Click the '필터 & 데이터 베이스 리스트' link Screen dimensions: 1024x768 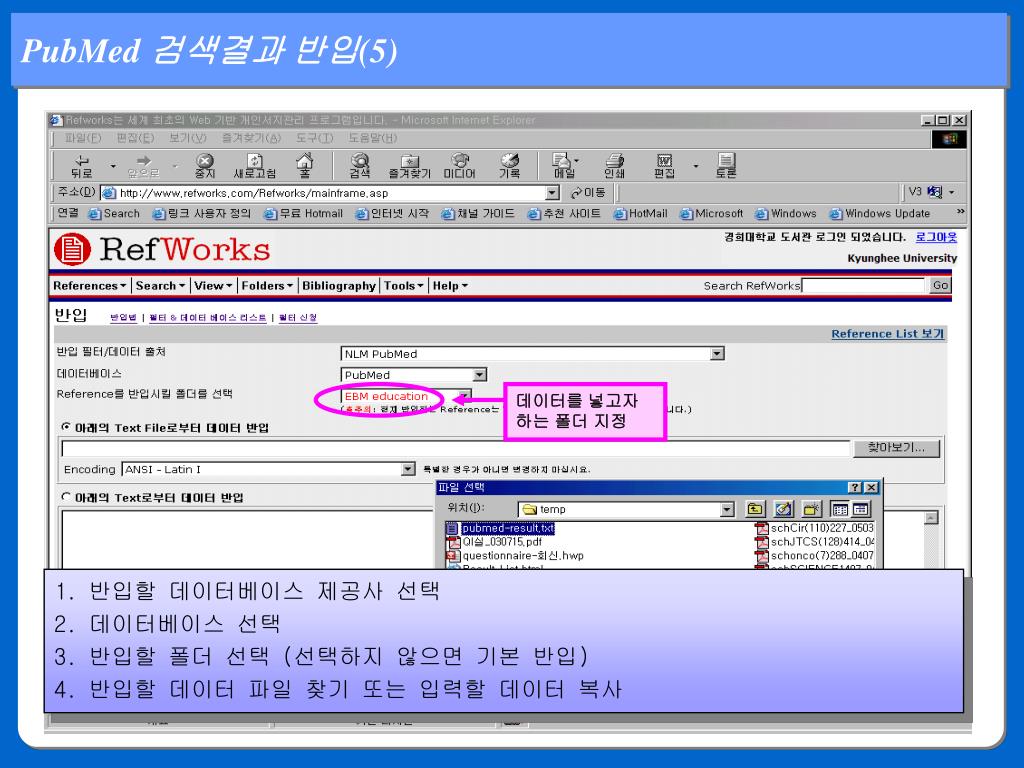click(x=208, y=317)
